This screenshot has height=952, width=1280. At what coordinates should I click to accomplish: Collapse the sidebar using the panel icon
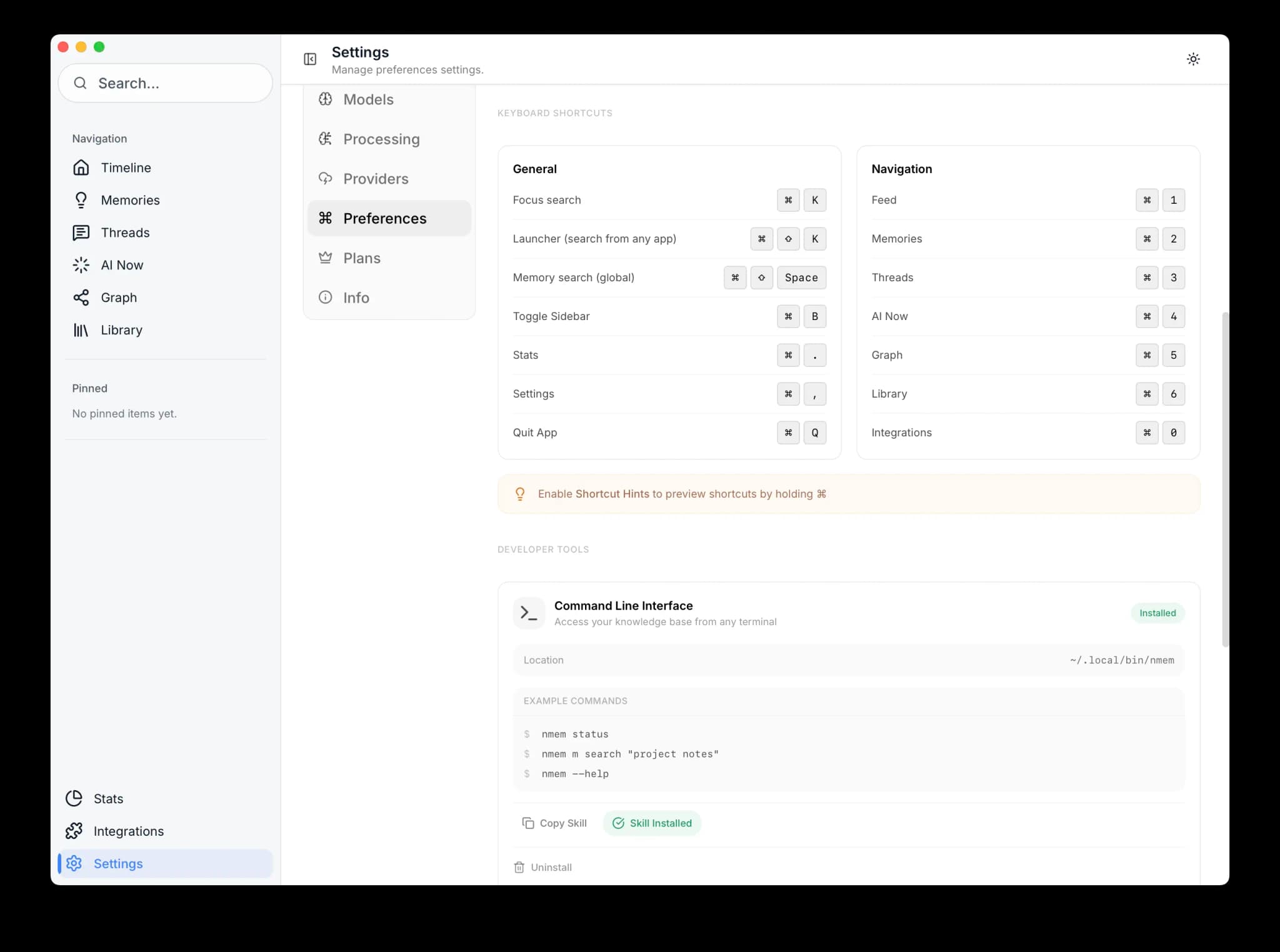(309, 59)
